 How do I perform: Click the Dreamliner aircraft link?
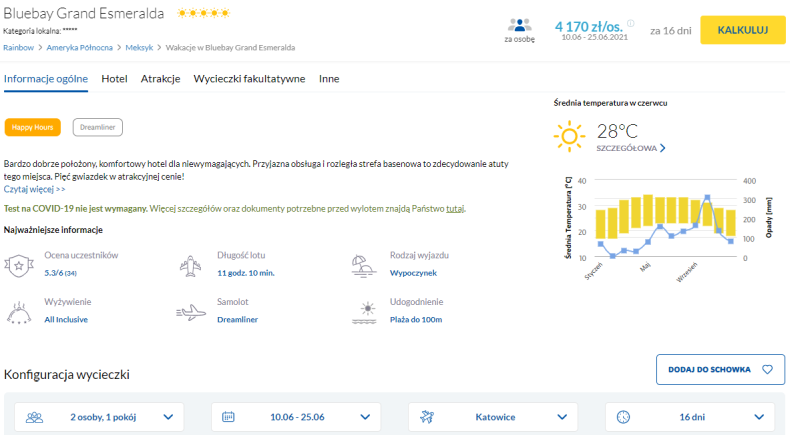tap(237, 320)
